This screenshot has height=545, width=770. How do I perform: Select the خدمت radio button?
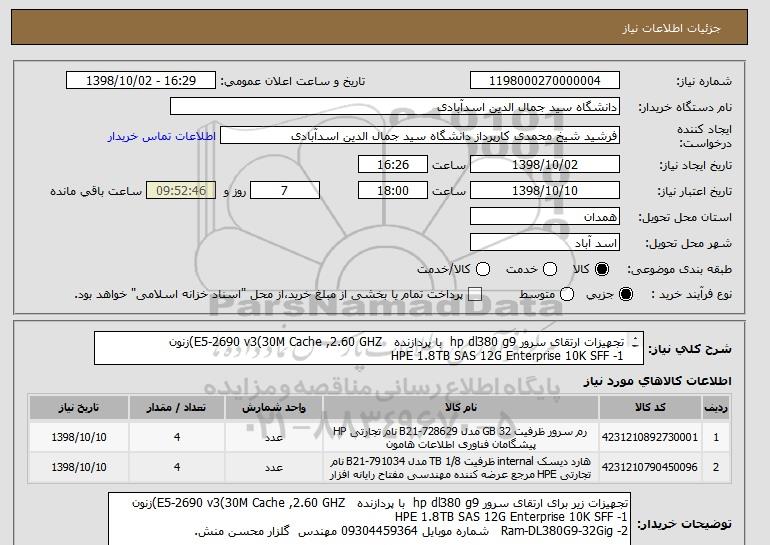click(x=550, y=269)
